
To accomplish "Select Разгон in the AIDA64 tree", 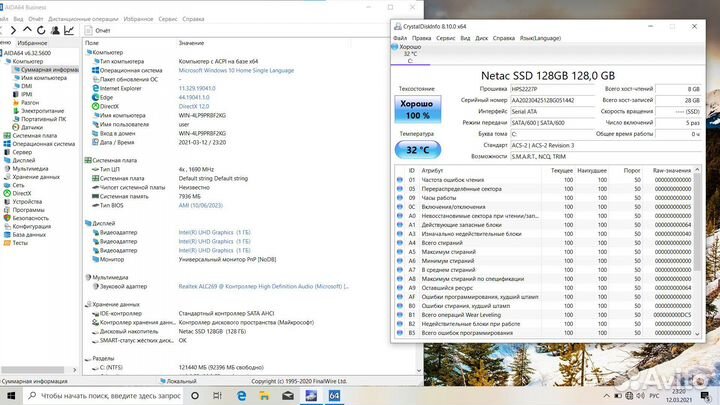I will tap(26, 102).
